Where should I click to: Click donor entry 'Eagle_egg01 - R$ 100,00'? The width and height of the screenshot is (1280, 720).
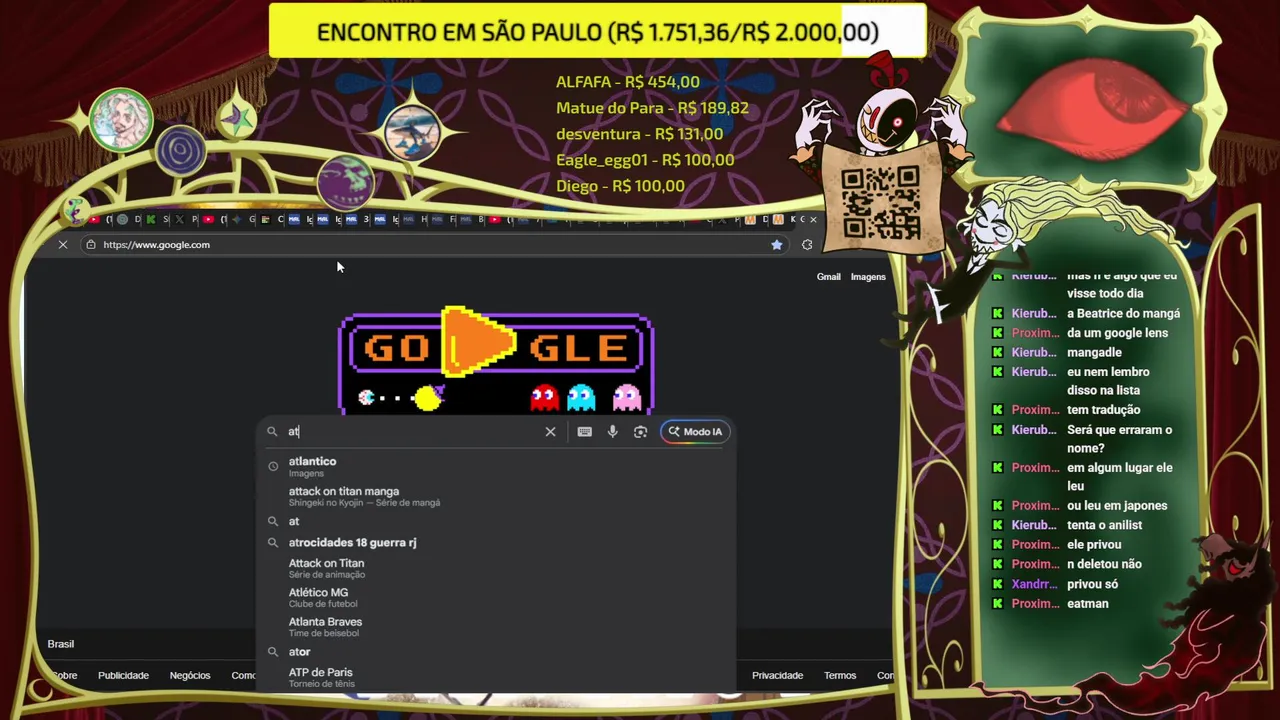645,160
